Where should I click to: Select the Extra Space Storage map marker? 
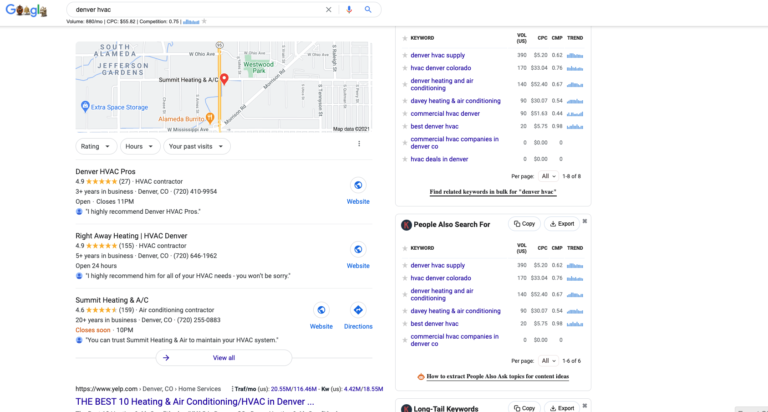(85, 106)
